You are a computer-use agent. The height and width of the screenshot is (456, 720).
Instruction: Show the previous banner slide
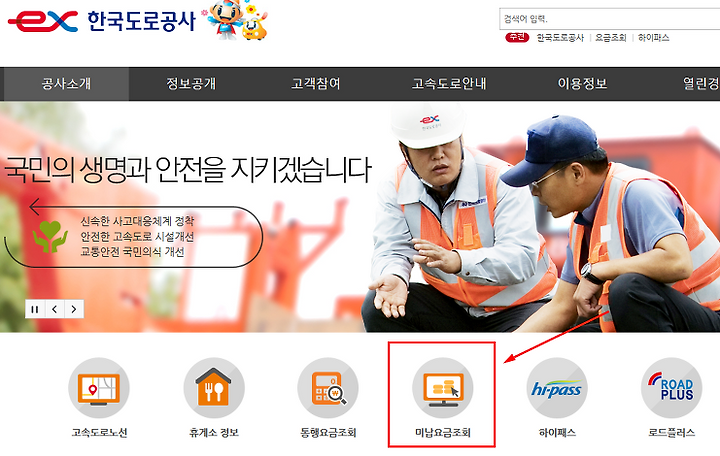(55, 309)
